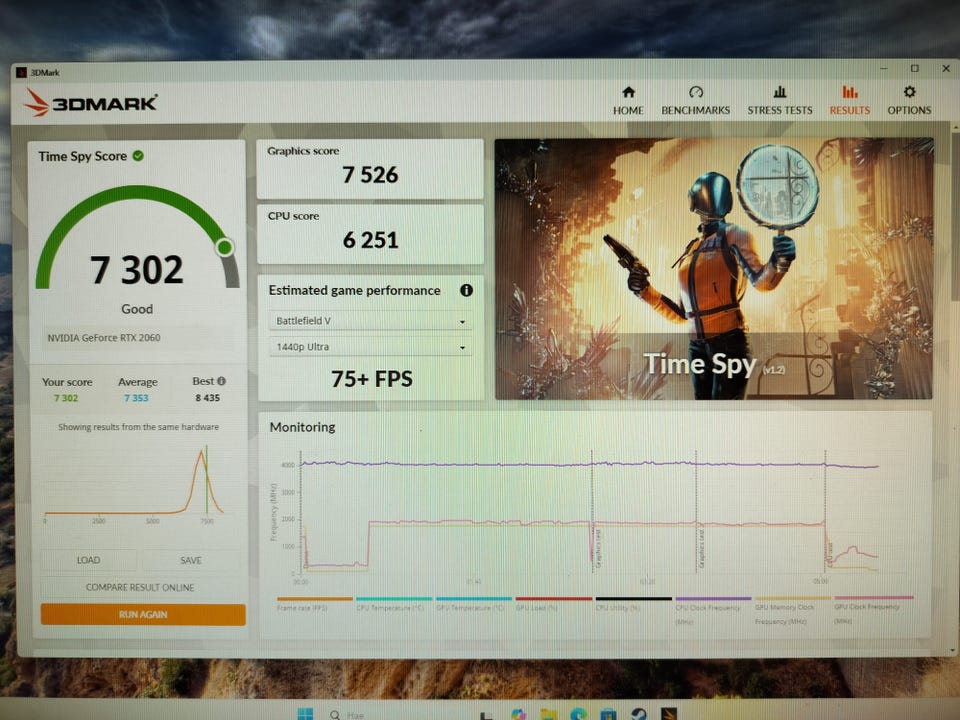The width and height of the screenshot is (960, 720).
Task: Open File Explorer from the taskbar
Action: click(548, 714)
